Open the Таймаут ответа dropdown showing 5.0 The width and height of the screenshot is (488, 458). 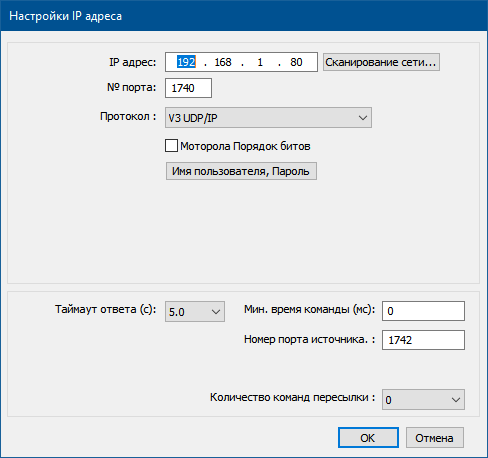[195, 312]
